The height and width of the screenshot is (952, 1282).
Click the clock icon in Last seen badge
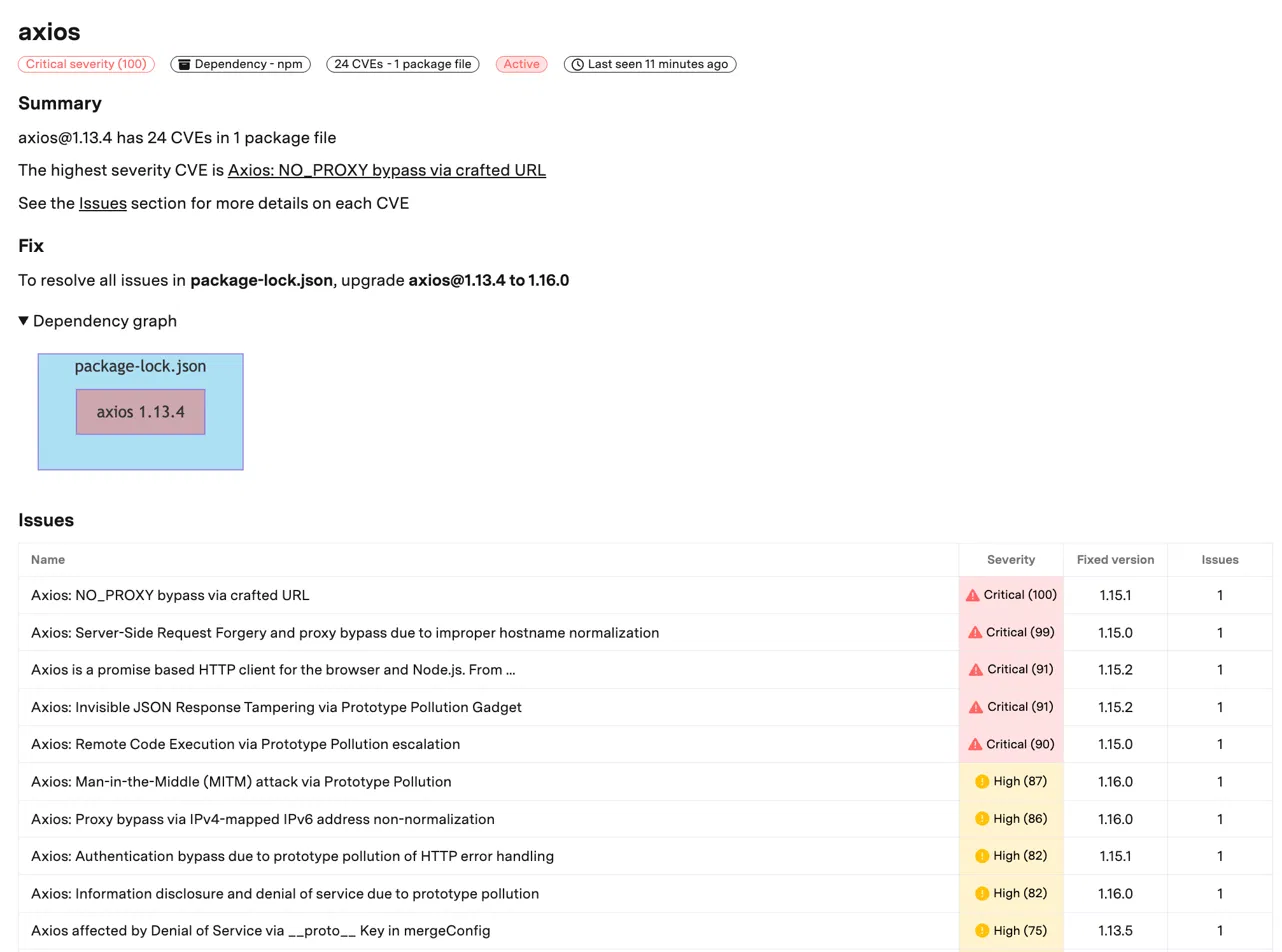577,64
